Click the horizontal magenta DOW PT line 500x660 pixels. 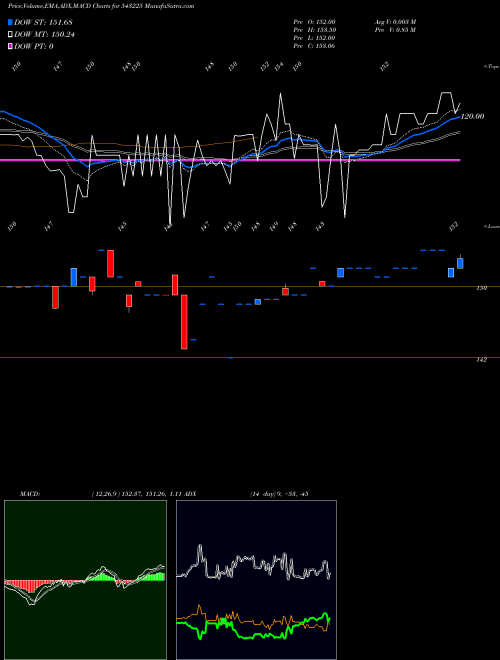(230, 160)
